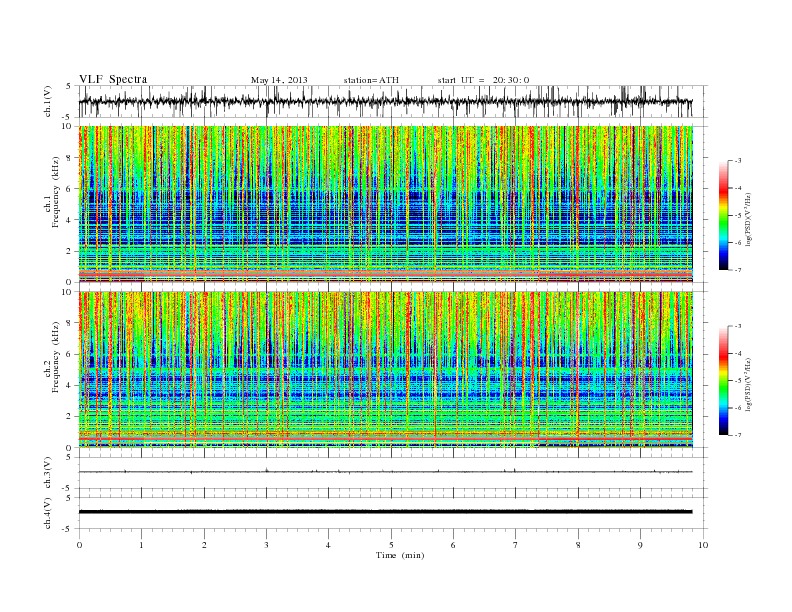792x612 pixels.
Task: Click the ch.1 spectrogram color scale bar
Action: tap(723, 216)
